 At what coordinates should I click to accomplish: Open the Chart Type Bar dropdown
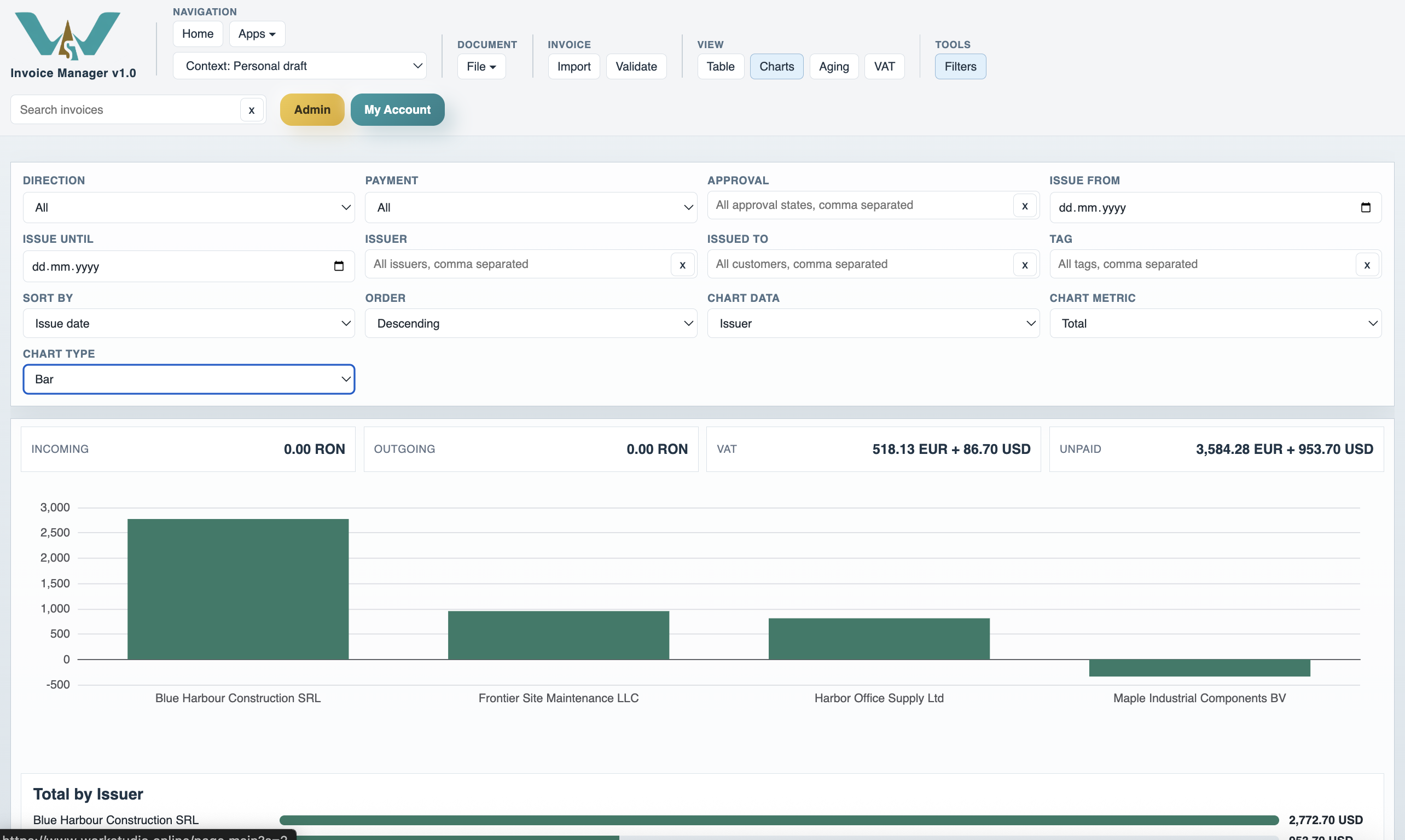(x=189, y=379)
